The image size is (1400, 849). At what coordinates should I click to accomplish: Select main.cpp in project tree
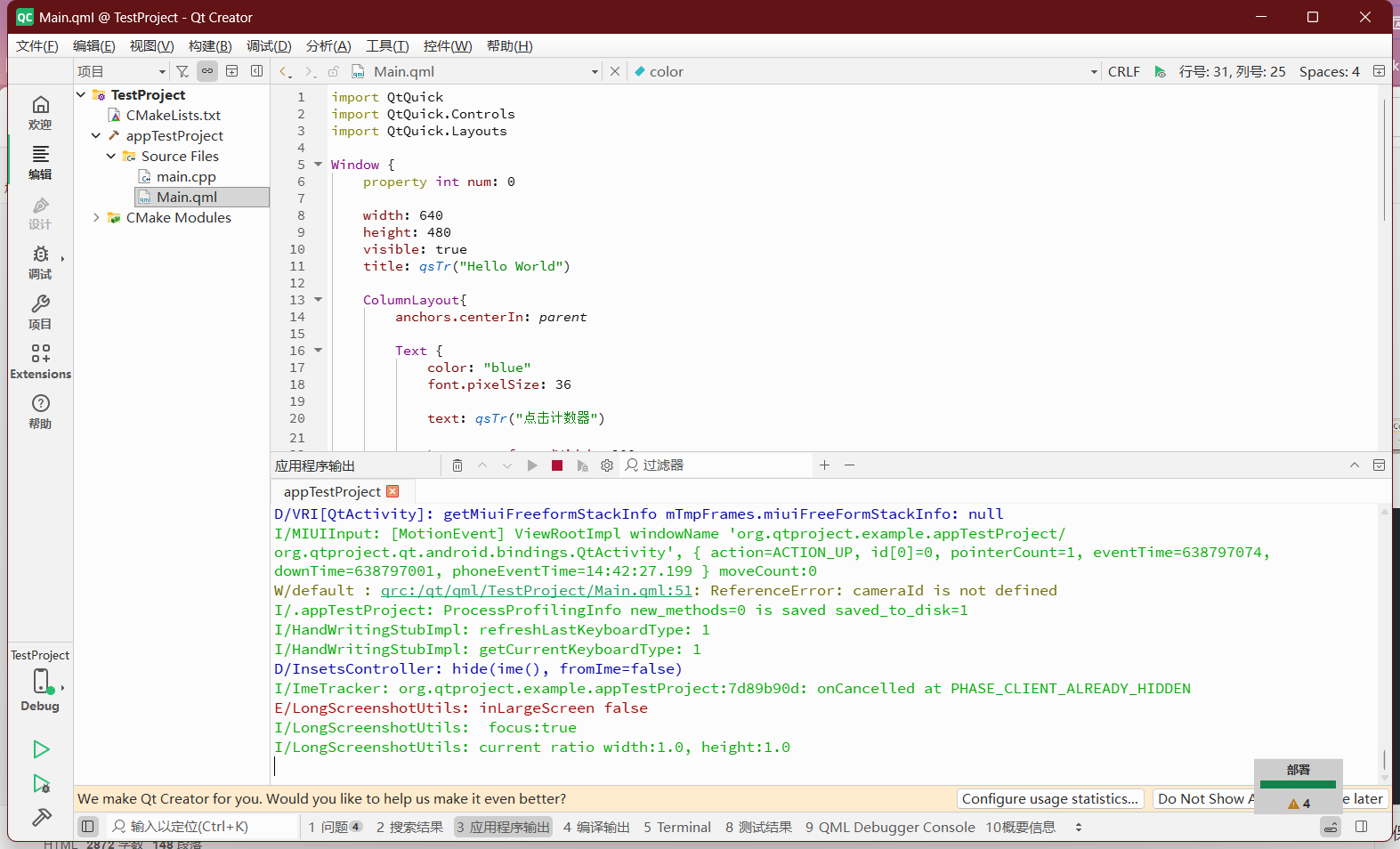click(186, 176)
